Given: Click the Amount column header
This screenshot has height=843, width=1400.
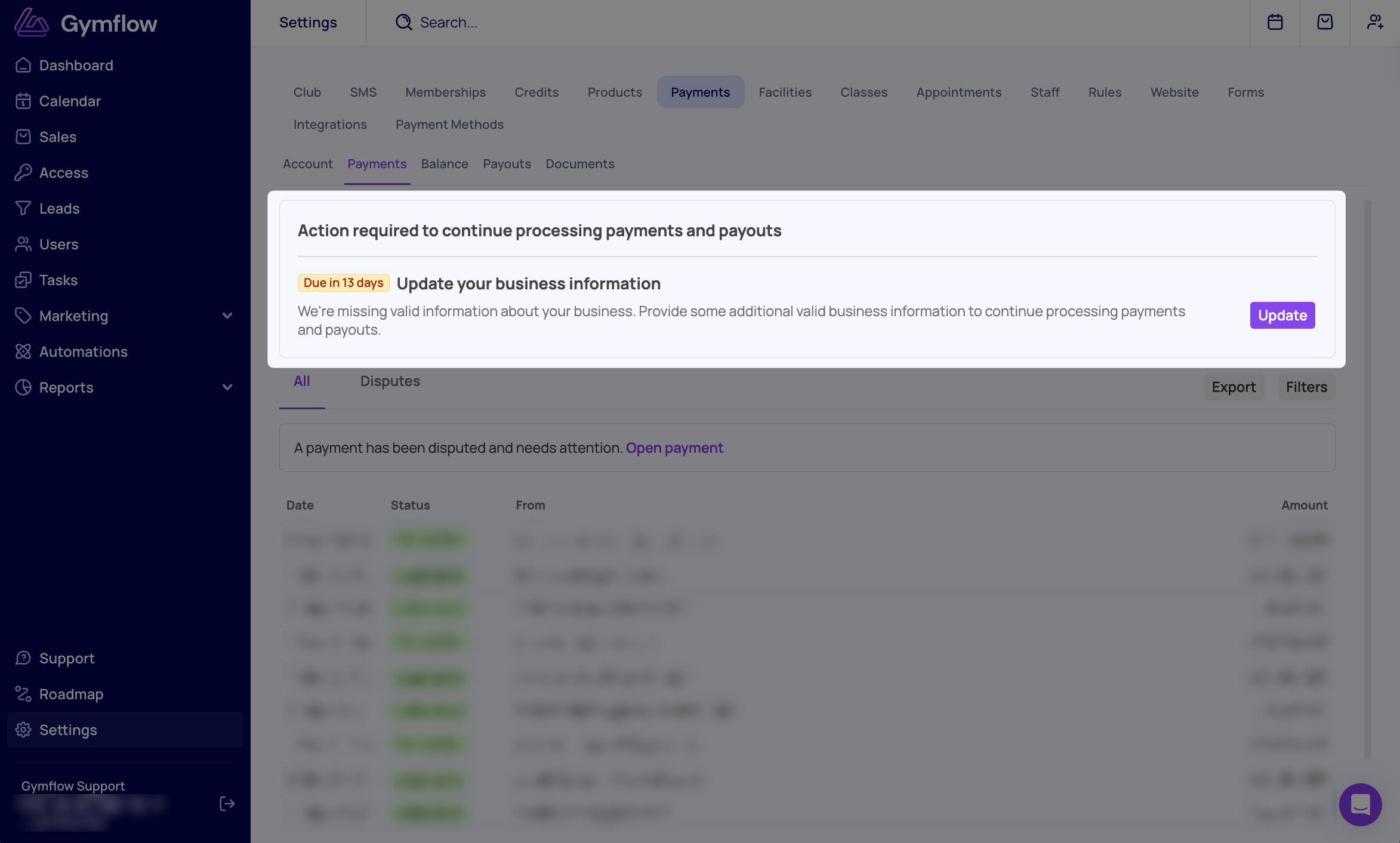Looking at the screenshot, I should [1305, 505].
